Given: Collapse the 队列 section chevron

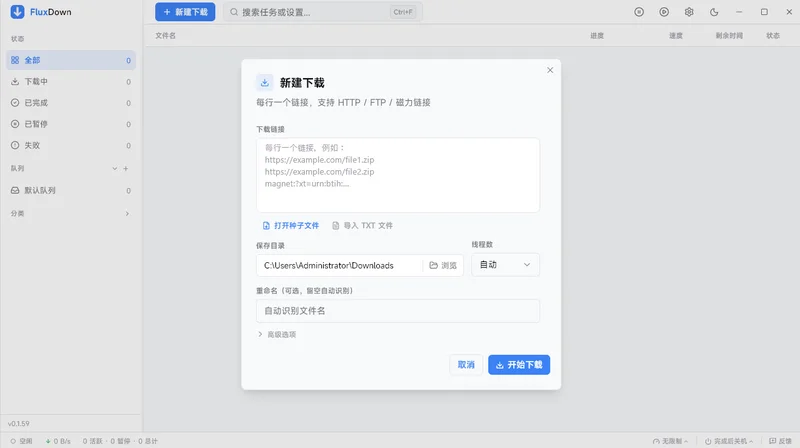Looking at the screenshot, I should click(115, 168).
